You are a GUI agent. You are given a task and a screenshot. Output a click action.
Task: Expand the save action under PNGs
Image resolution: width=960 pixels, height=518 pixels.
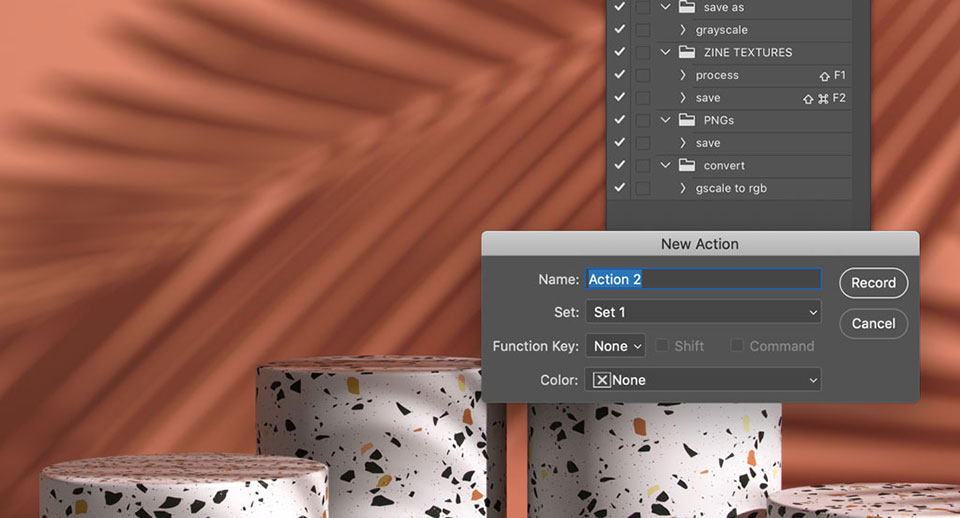[x=683, y=143]
